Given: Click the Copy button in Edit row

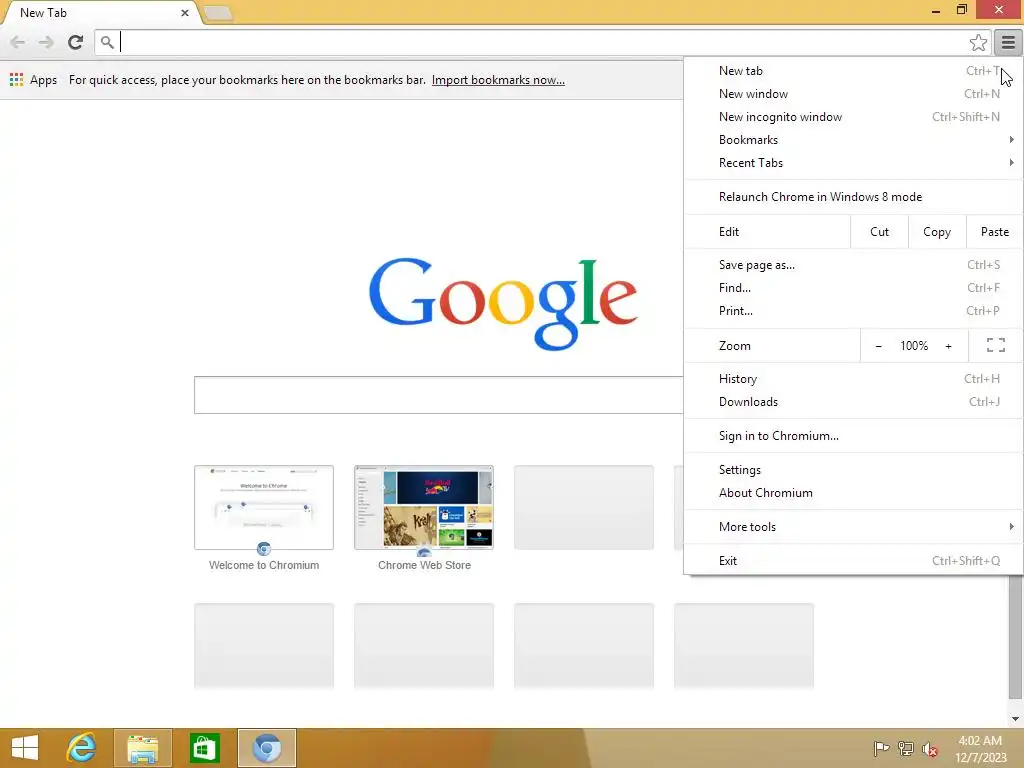Looking at the screenshot, I should (936, 232).
